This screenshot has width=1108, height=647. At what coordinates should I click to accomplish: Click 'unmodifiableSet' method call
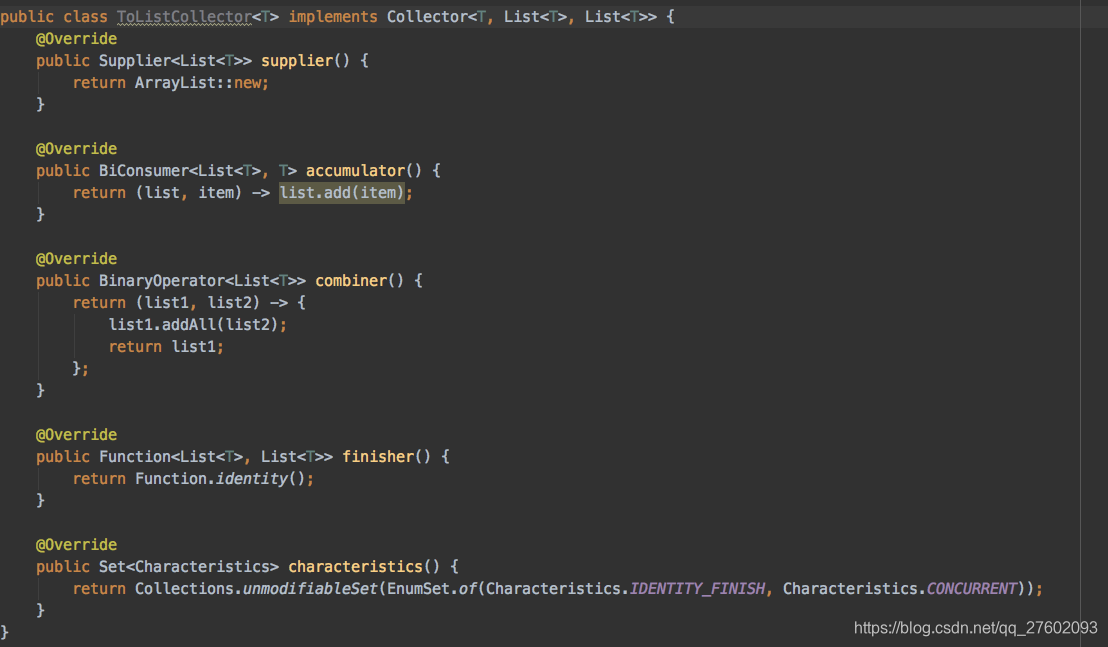point(310,588)
